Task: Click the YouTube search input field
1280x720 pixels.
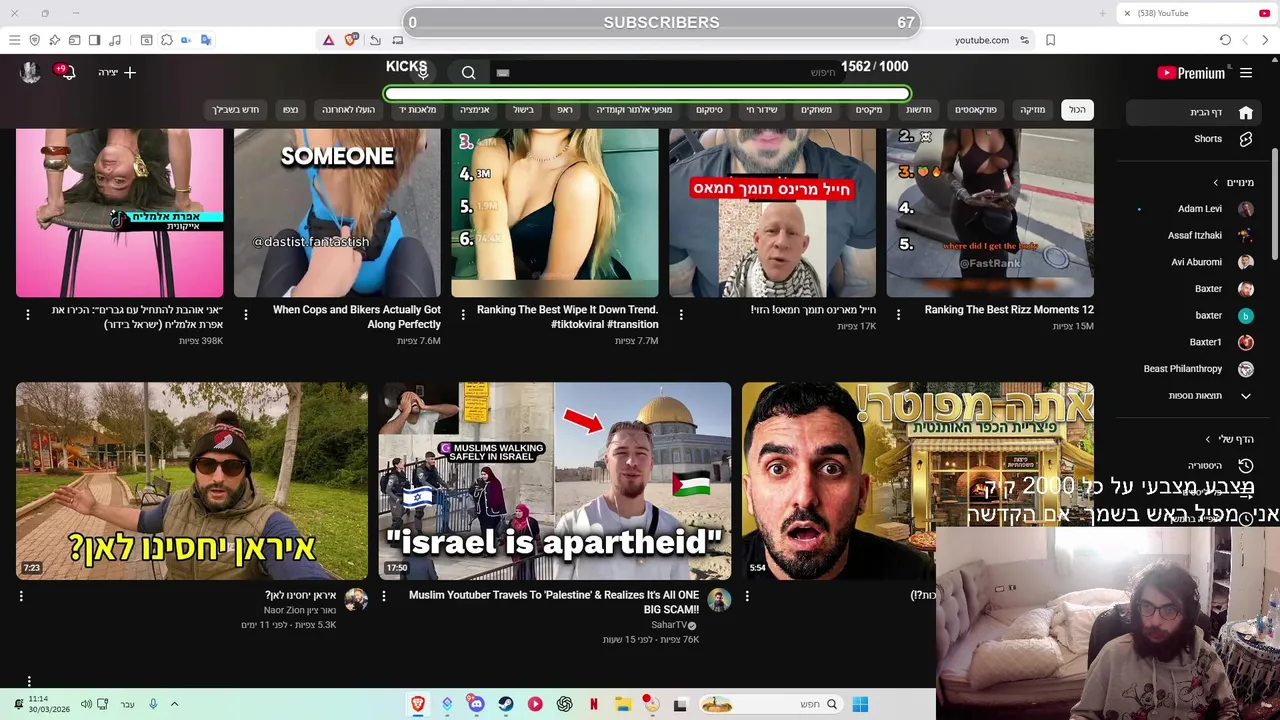Action: click(x=670, y=73)
